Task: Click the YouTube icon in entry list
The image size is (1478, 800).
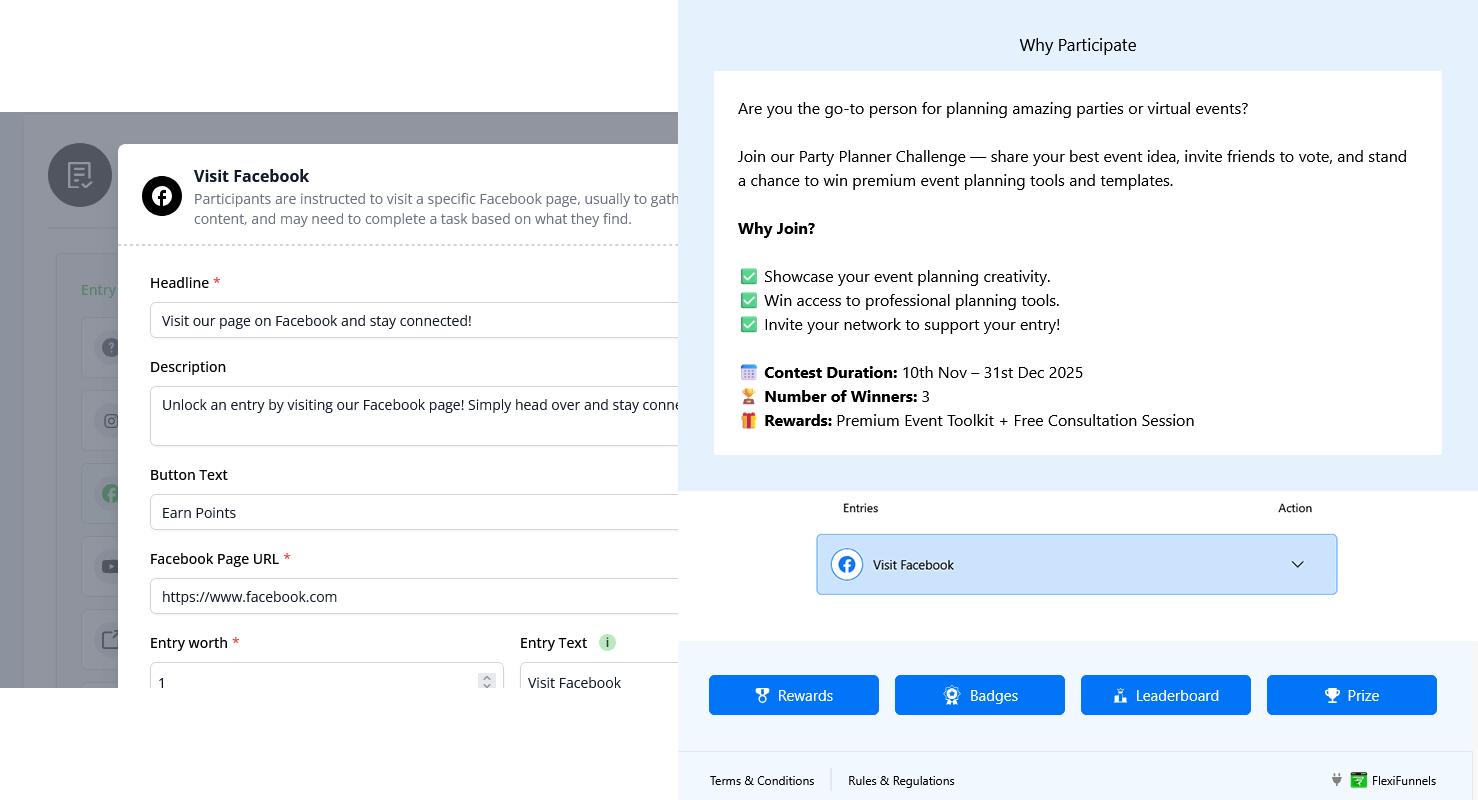Action: coord(110,566)
